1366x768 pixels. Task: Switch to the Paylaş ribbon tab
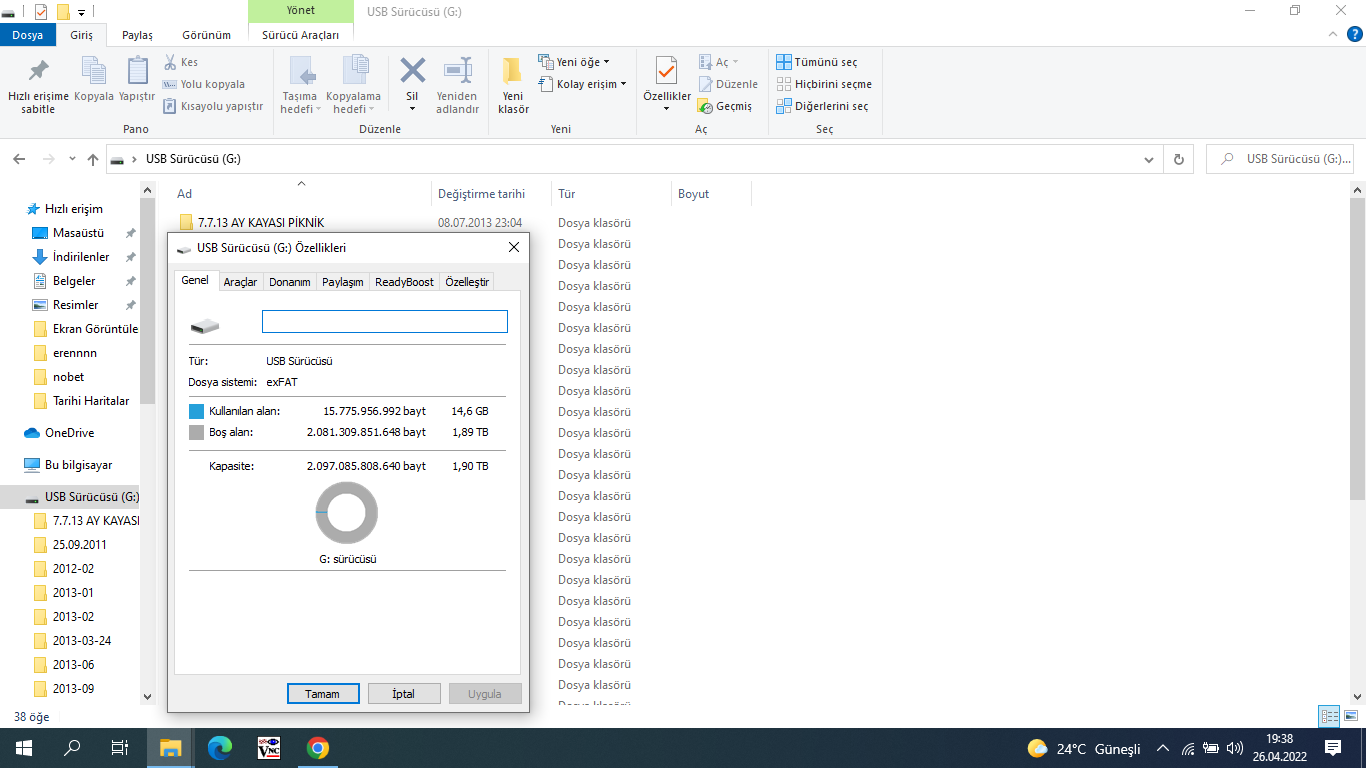pyautogui.click(x=137, y=35)
